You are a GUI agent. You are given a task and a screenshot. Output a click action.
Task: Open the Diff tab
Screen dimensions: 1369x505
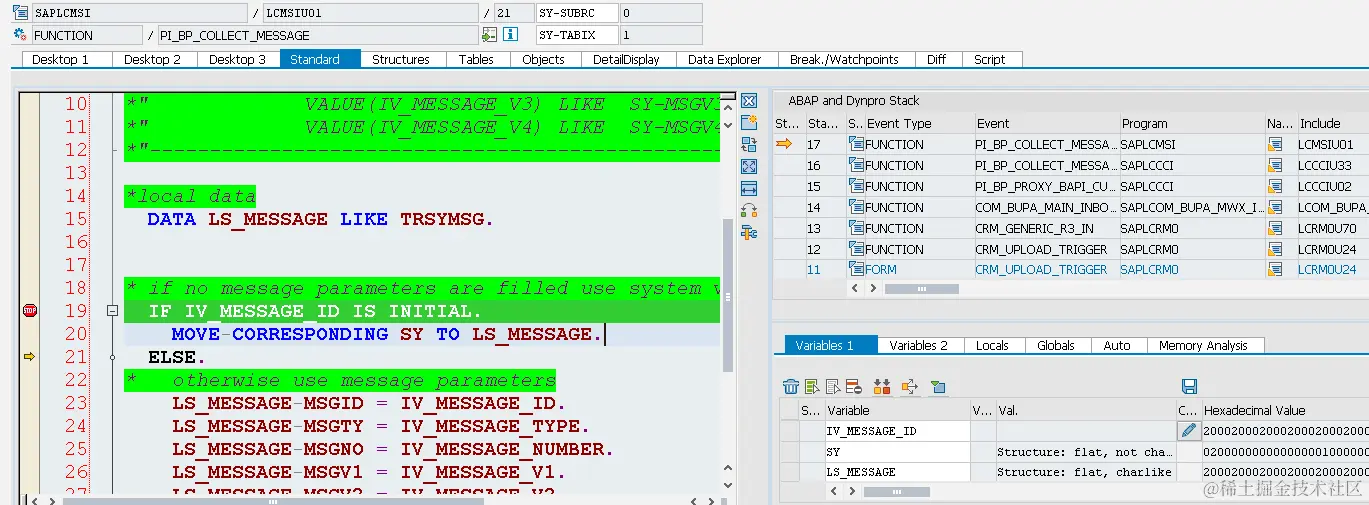[936, 59]
